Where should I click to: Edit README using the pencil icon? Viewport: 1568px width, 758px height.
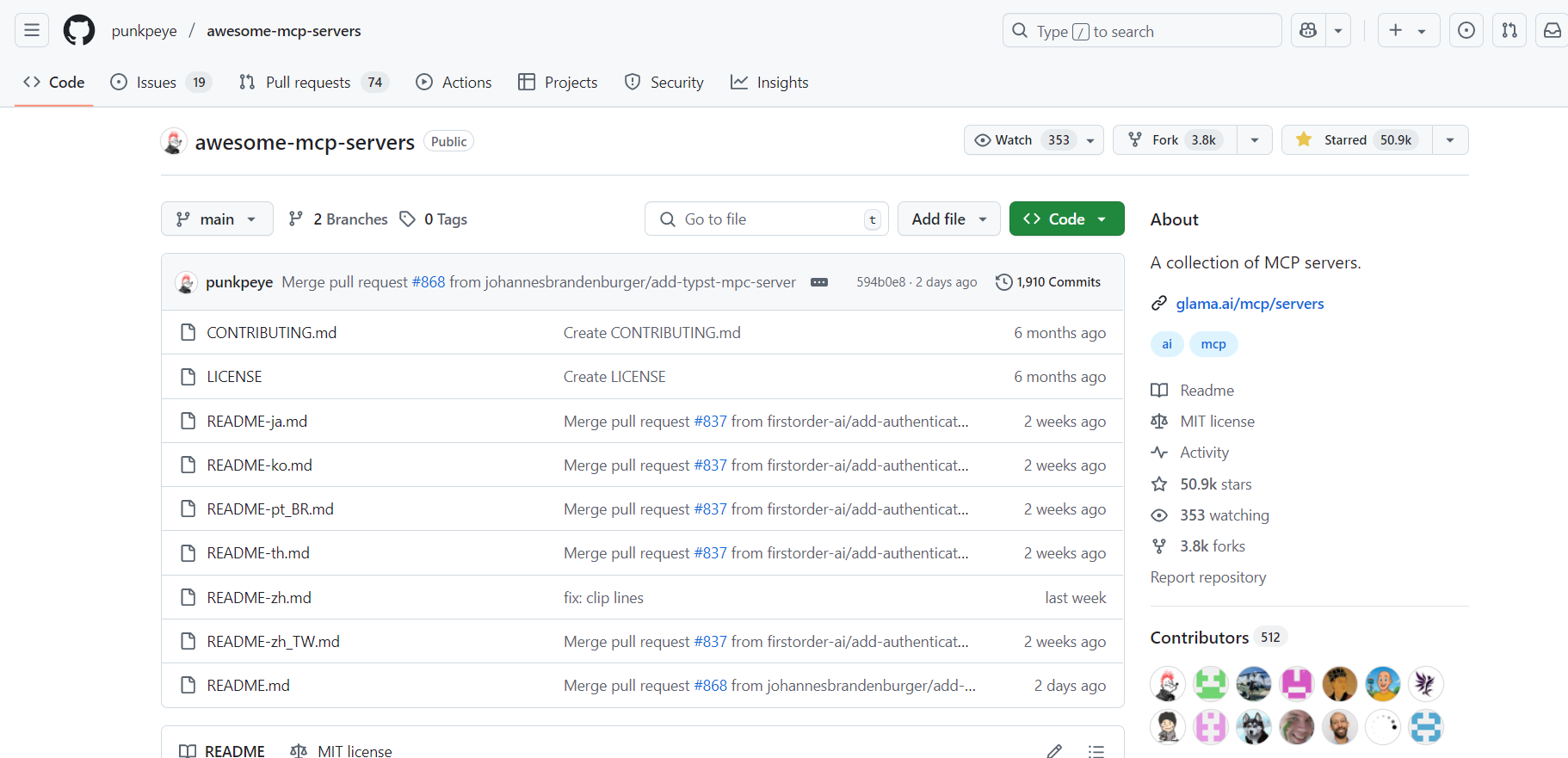1054,751
